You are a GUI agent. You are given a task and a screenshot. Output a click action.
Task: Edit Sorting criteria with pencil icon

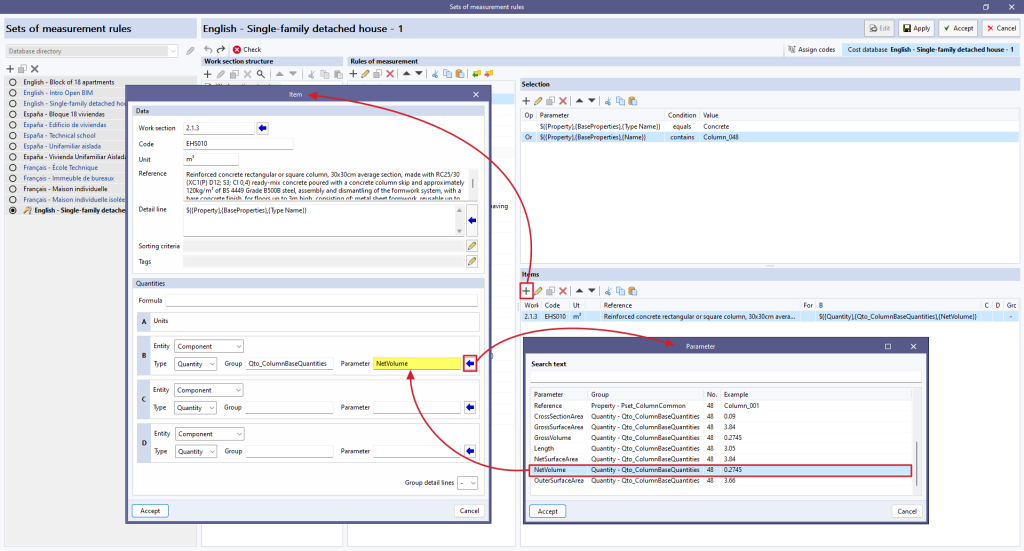(x=472, y=246)
